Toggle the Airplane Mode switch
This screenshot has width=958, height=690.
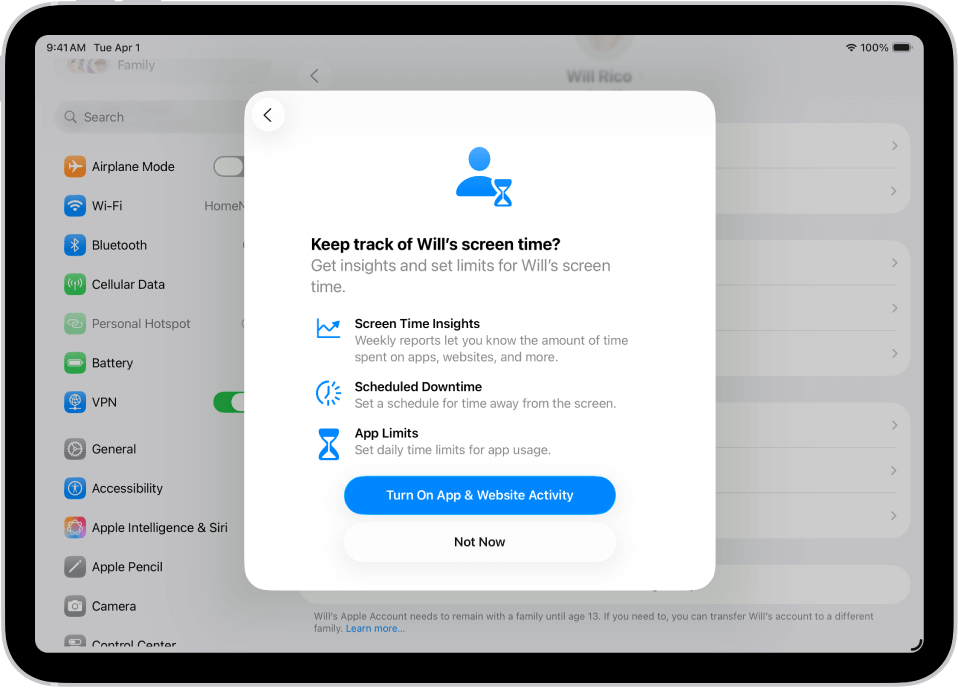click(228, 166)
